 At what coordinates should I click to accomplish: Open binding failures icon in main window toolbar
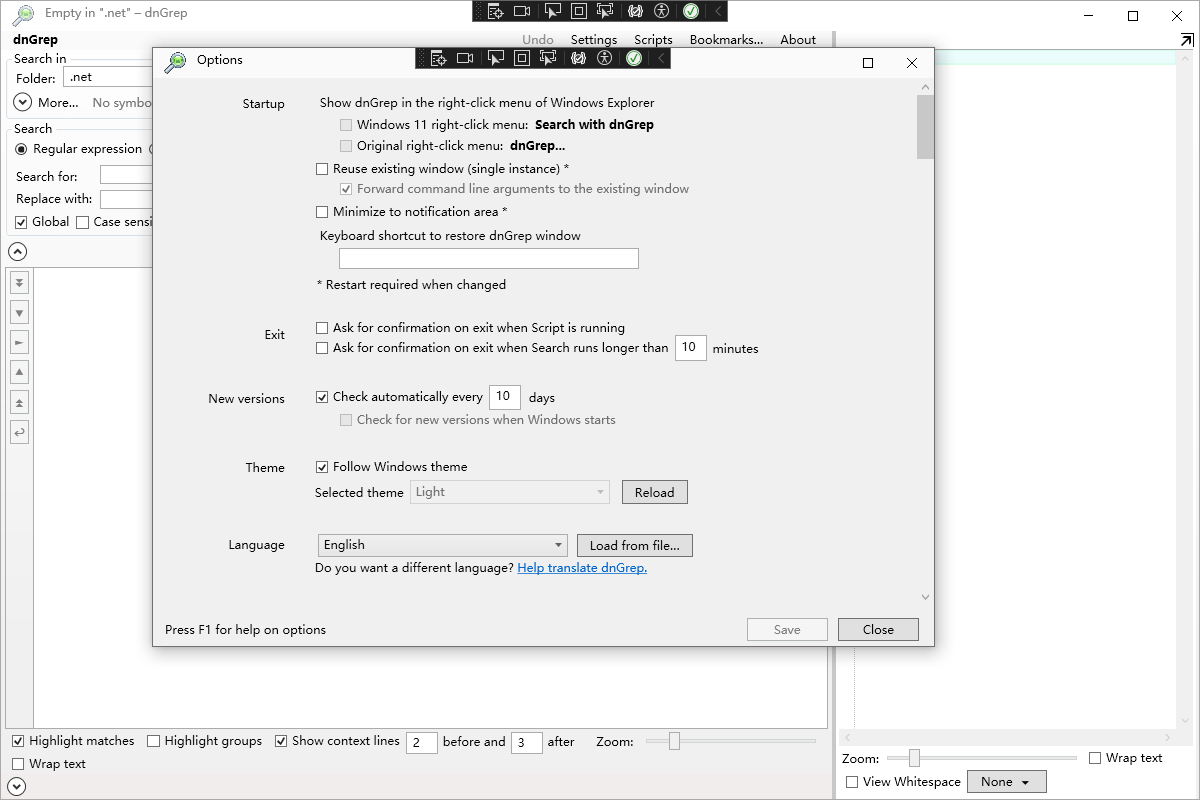coord(635,11)
